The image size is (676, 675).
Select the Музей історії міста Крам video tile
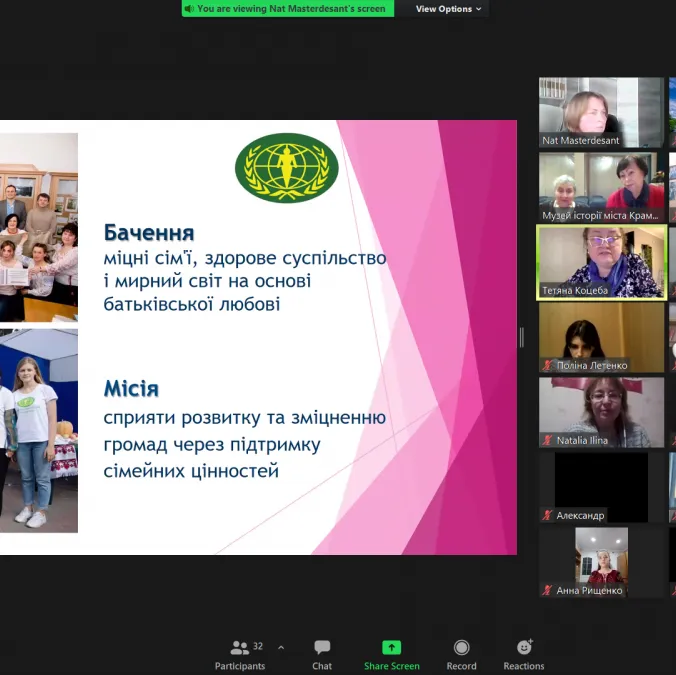[601, 188]
